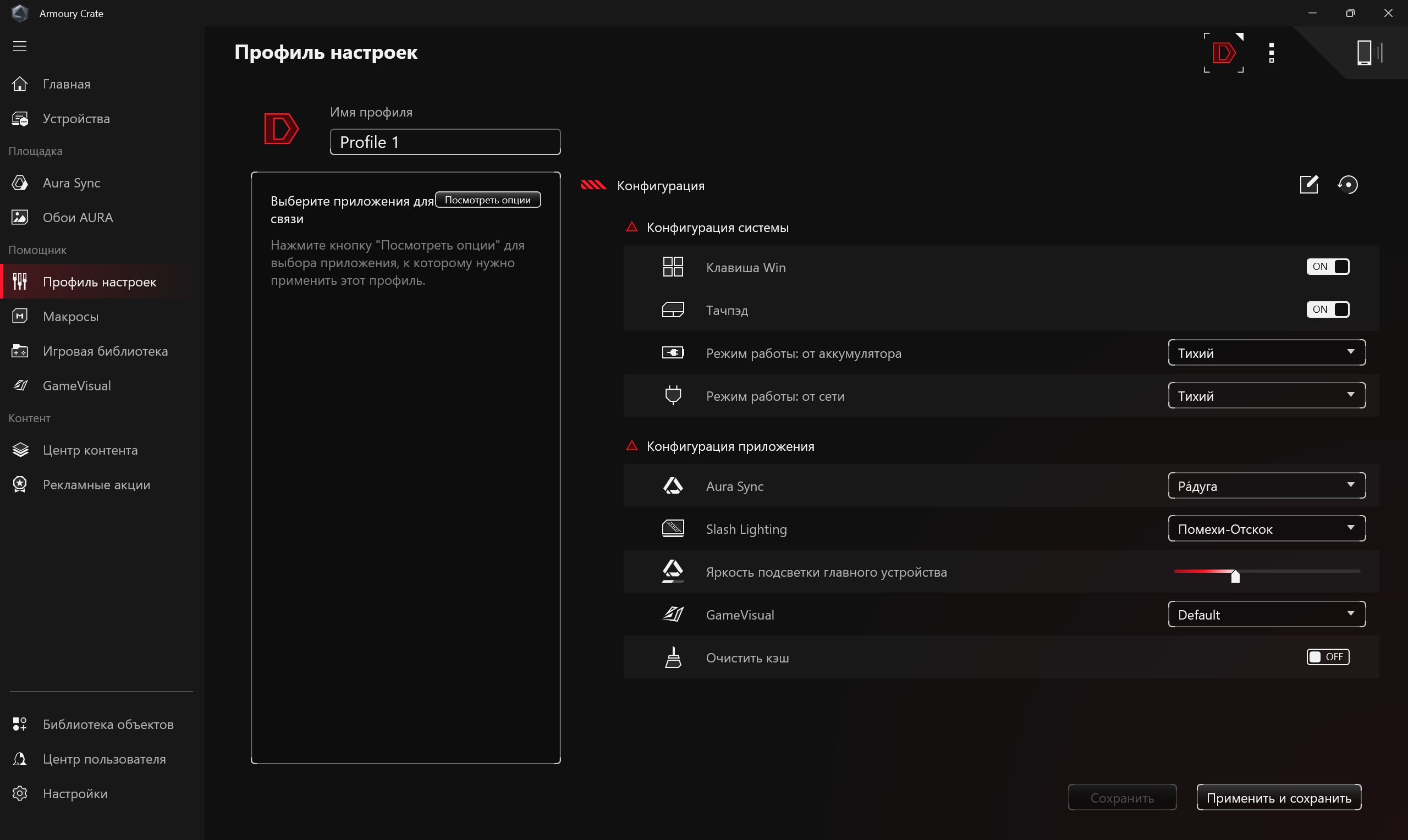This screenshot has height=840, width=1408.
Task: Click the Выберите приложения для связи heading
Action: [351, 209]
